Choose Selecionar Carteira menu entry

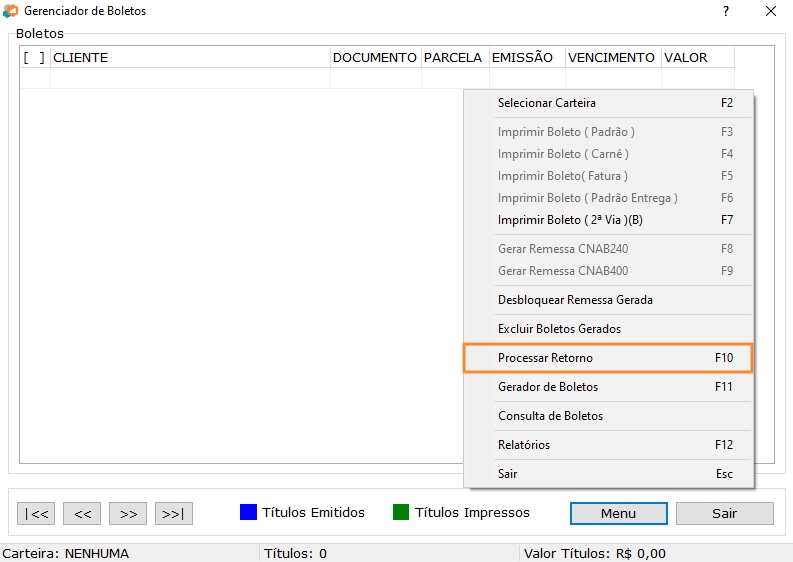(x=607, y=103)
